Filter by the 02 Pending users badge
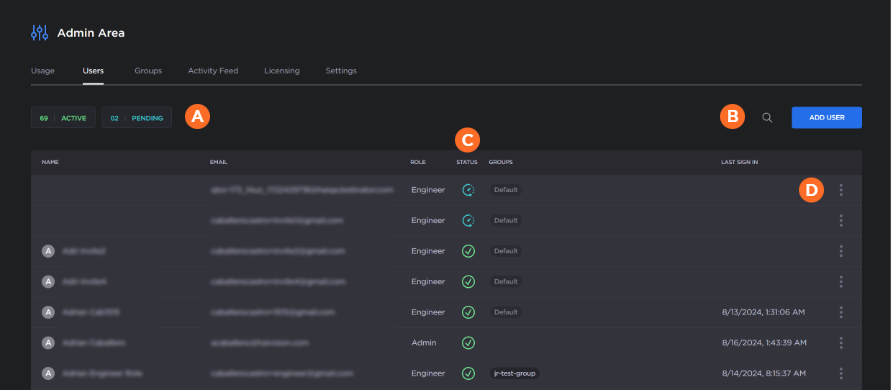This screenshot has height=390, width=891. pyautogui.click(x=136, y=118)
